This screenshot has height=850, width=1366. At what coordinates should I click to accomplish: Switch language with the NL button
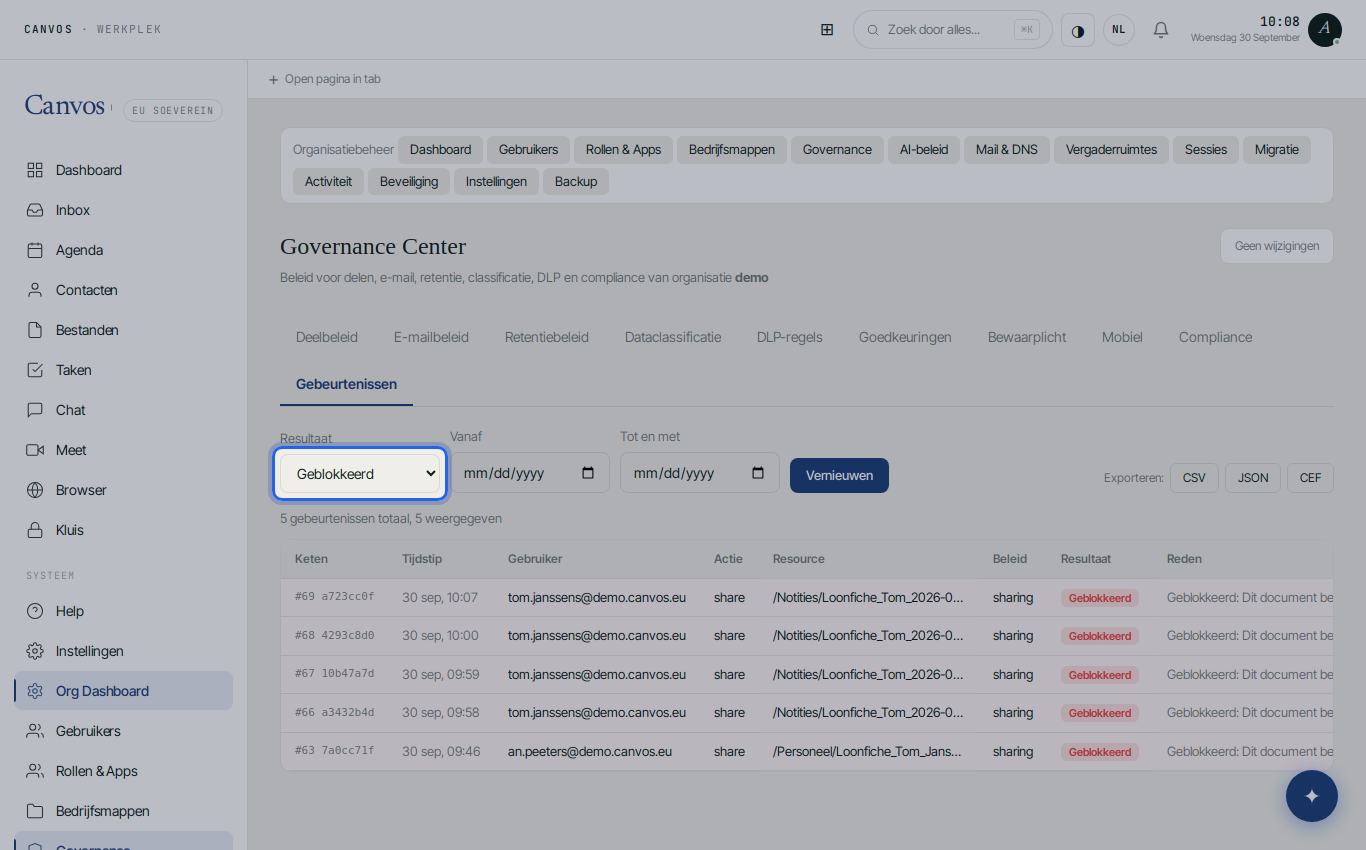[1119, 30]
